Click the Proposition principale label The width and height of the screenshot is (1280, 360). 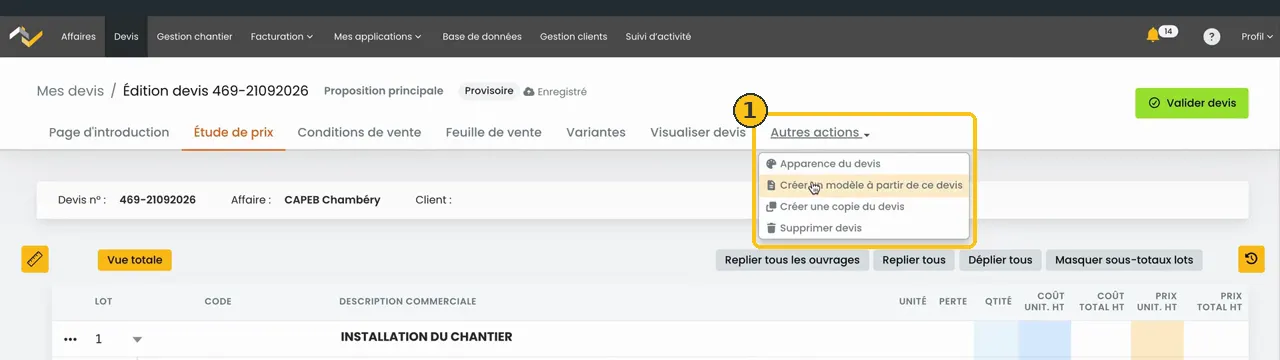click(x=383, y=91)
